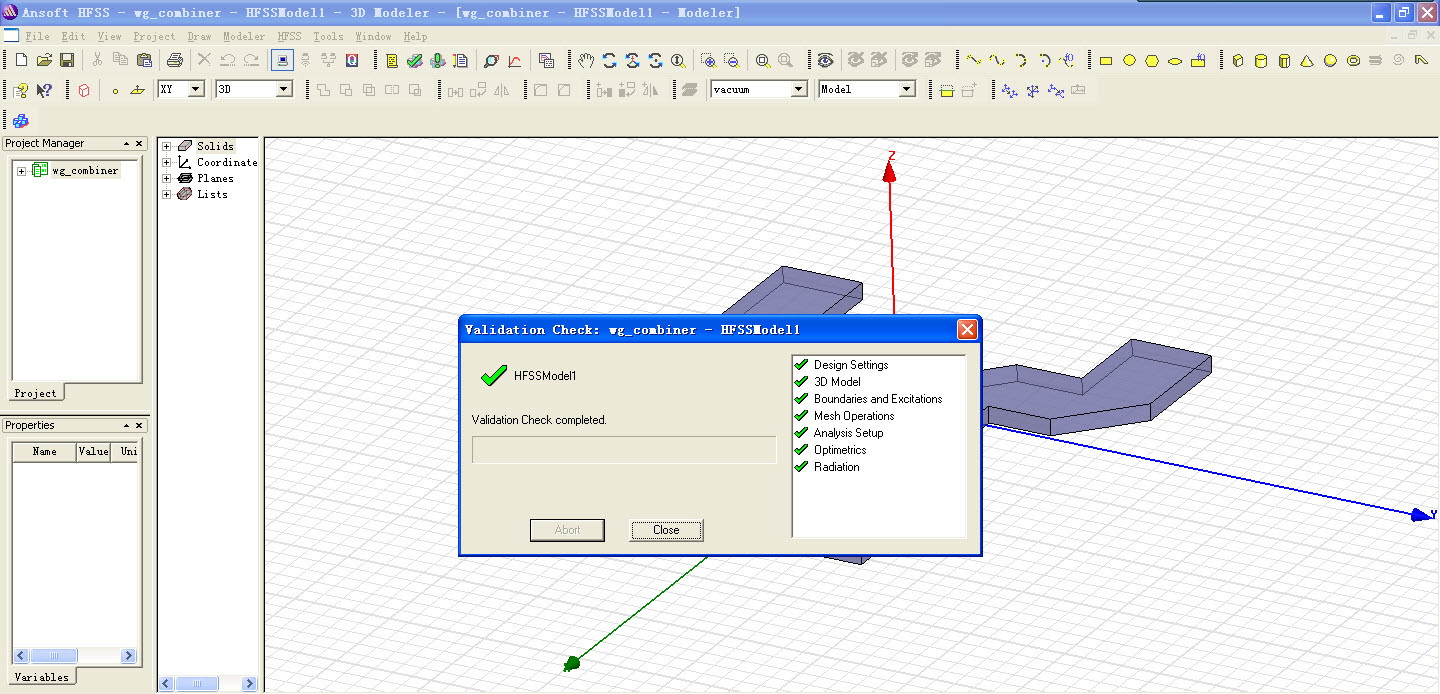Switch to the Variables tab

click(41, 677)
